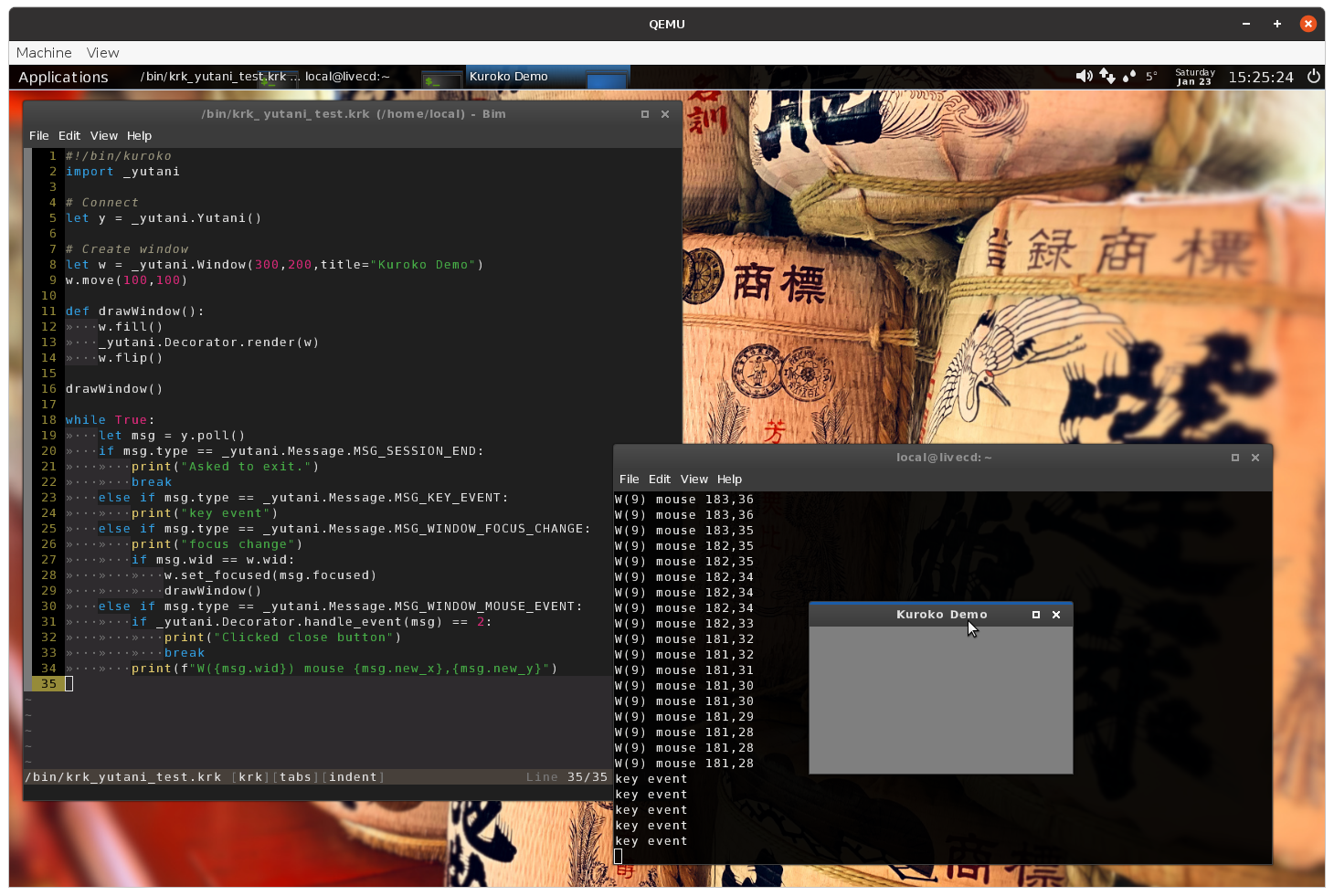Open the Applications menu
This screenshot has width=1334, height=896.
tap(63, 77)
